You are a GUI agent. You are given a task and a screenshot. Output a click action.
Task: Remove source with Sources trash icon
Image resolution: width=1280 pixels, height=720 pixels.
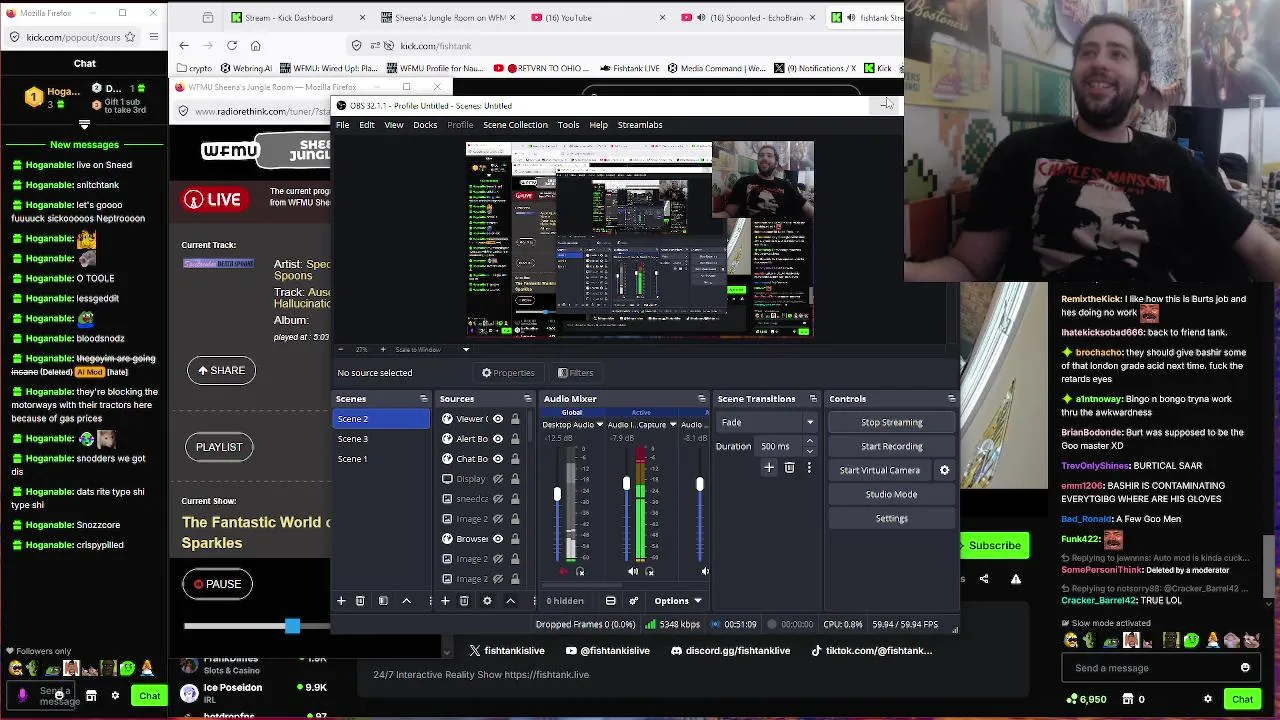[x=464, y=601]
